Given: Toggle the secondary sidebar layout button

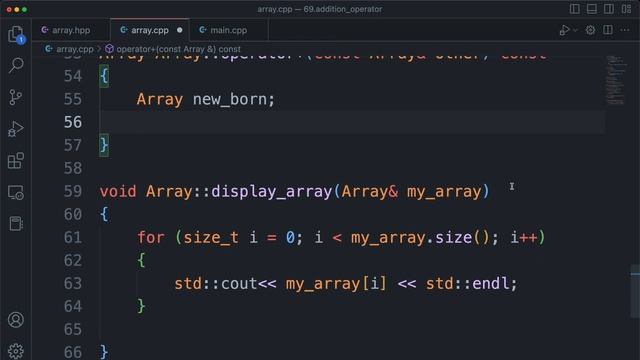Looking at the screenshot, I should point(609,9).
